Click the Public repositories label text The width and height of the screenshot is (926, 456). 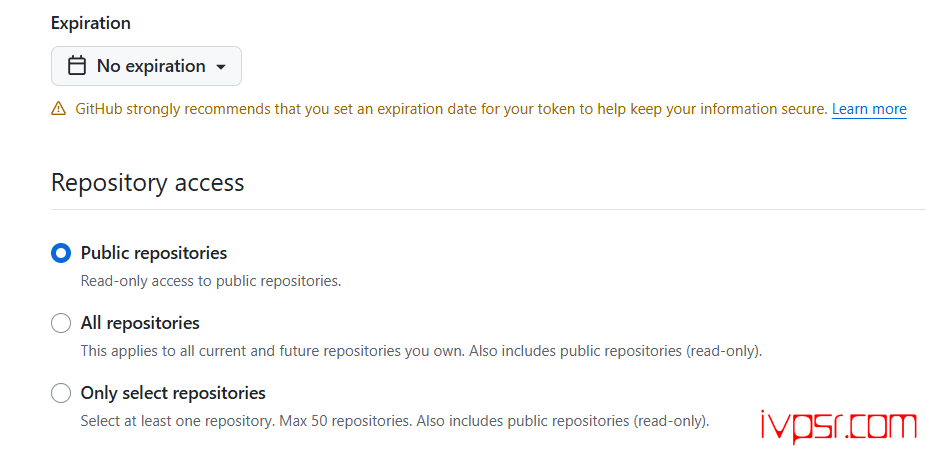point(153,253)
